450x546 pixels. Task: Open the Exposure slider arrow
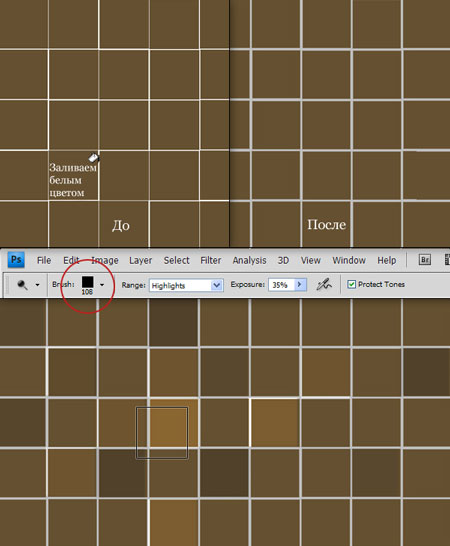(300, 284)
